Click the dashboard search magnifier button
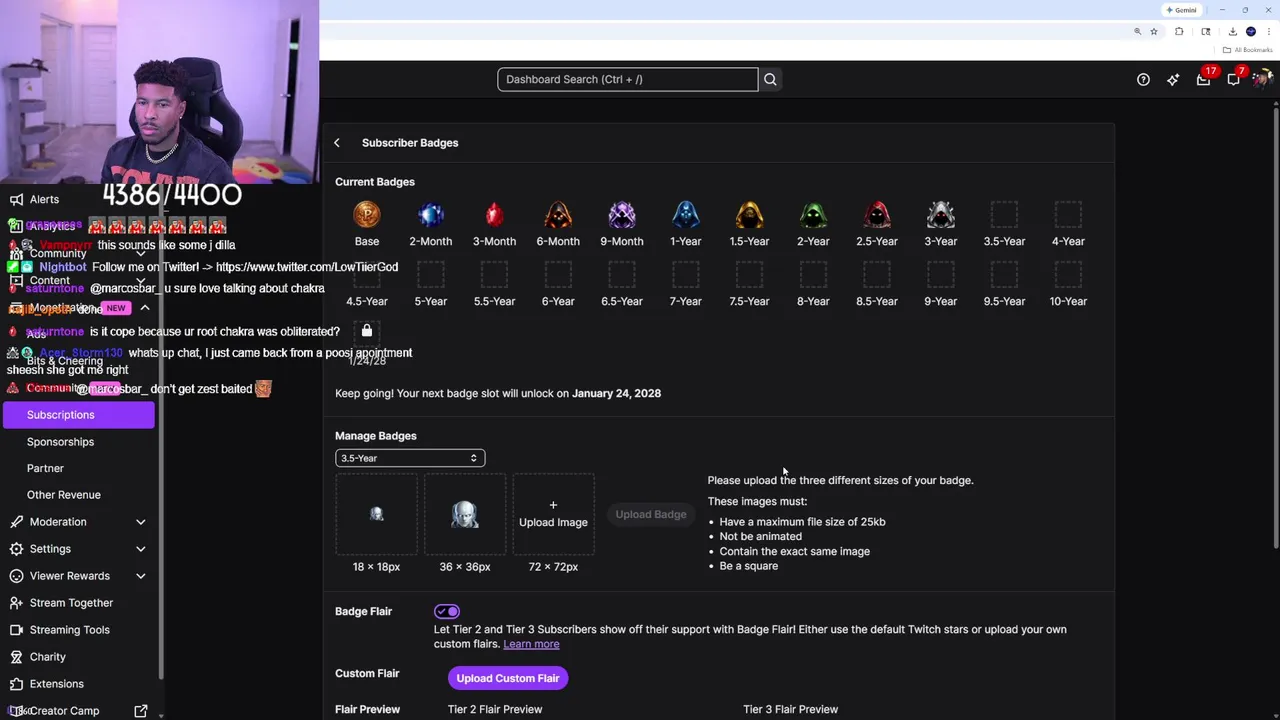1280x720 pixels. [x=770, y=79]
